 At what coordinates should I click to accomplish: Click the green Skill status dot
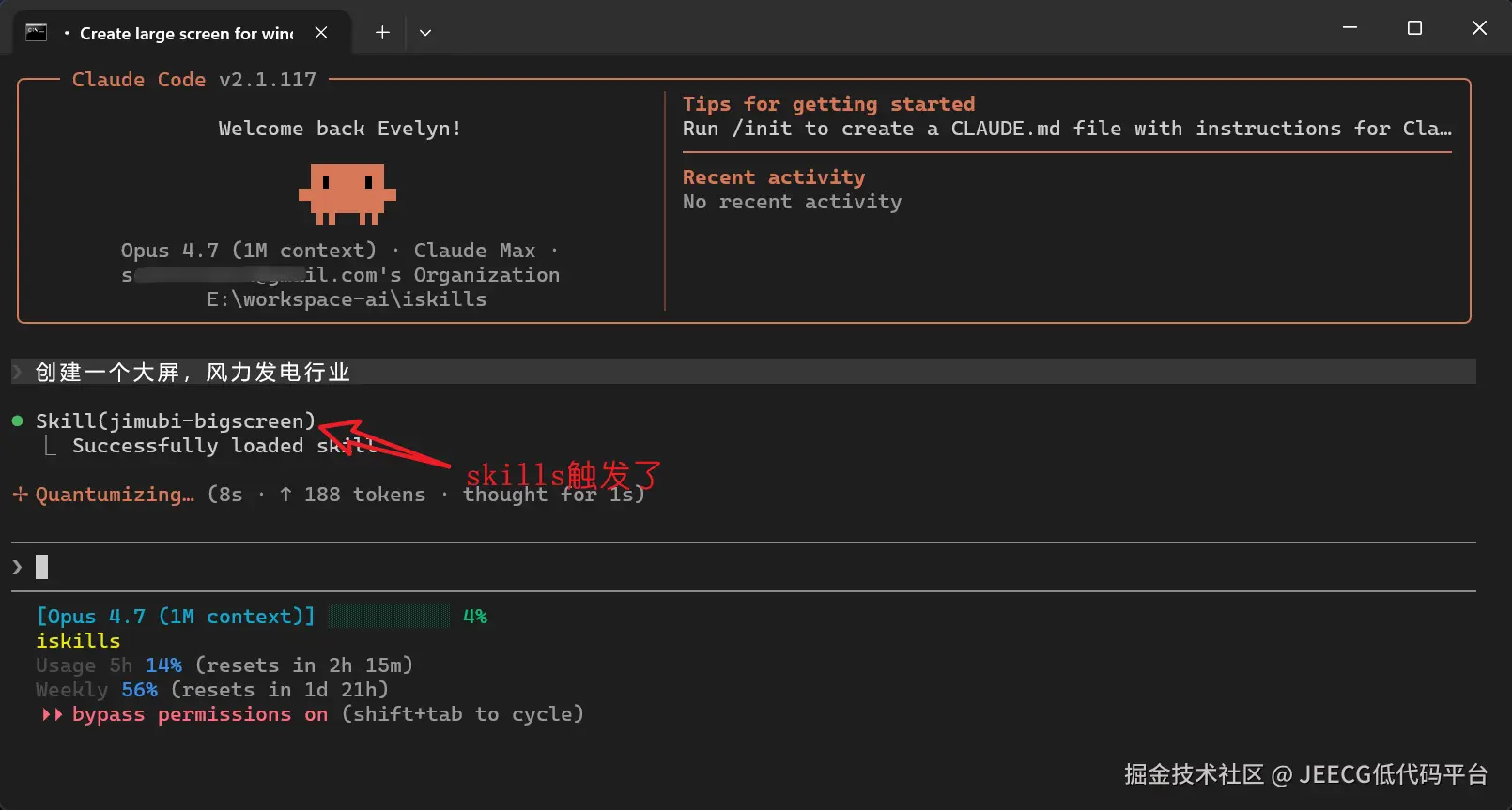click(17, 421)
